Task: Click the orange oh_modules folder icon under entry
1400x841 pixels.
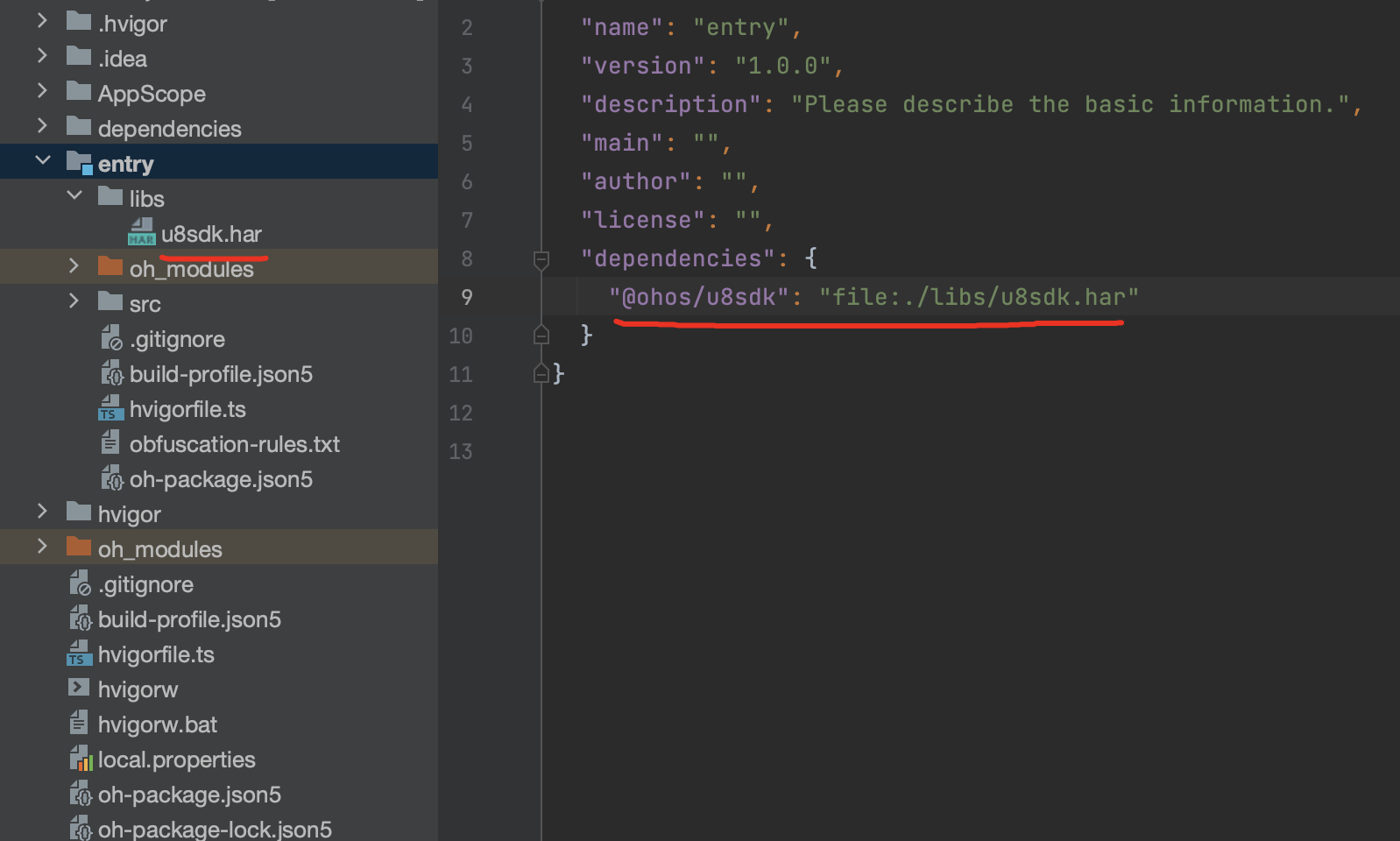Action: click(x=110, y=266)
